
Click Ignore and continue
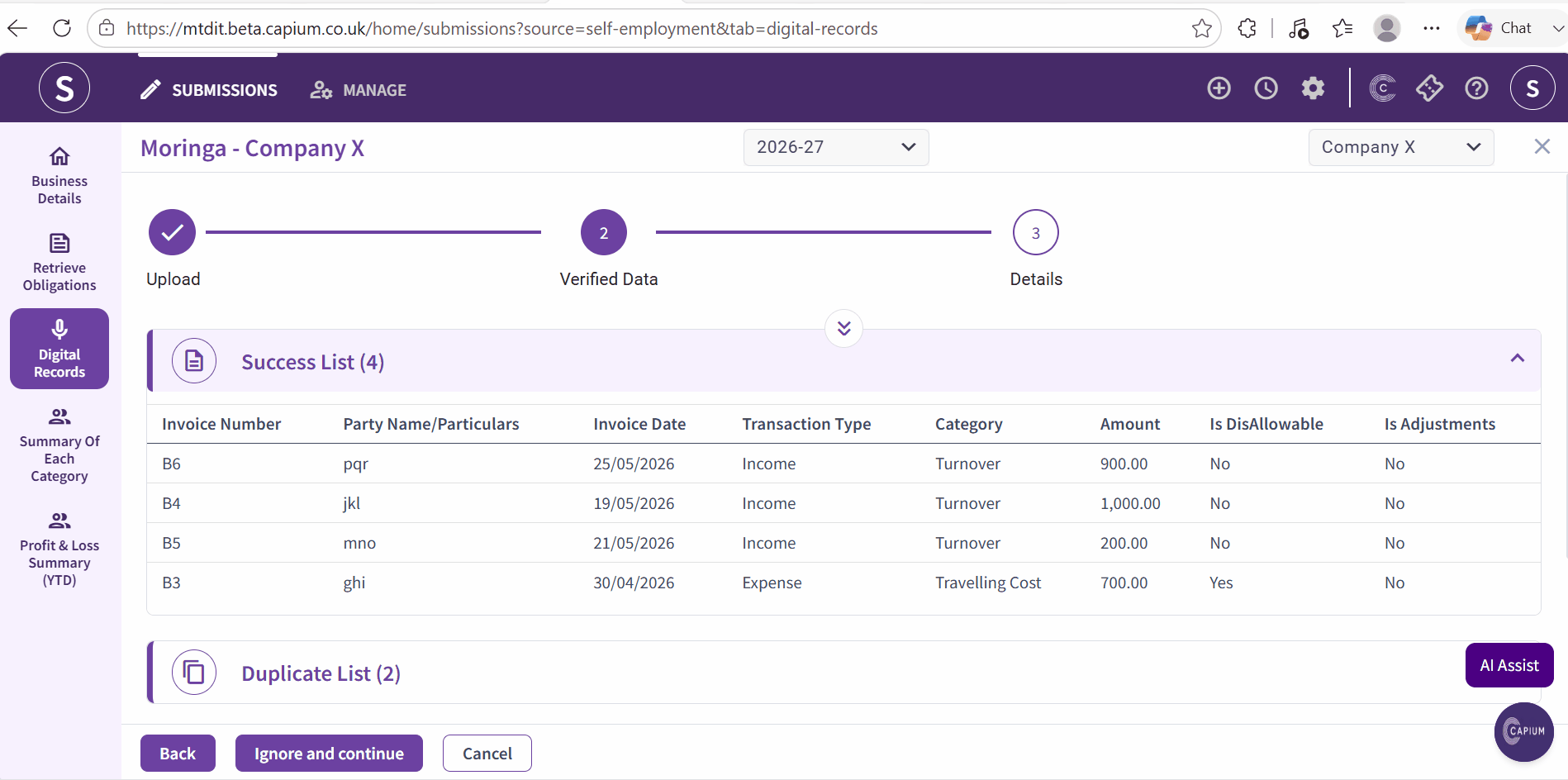coord(329,754)
